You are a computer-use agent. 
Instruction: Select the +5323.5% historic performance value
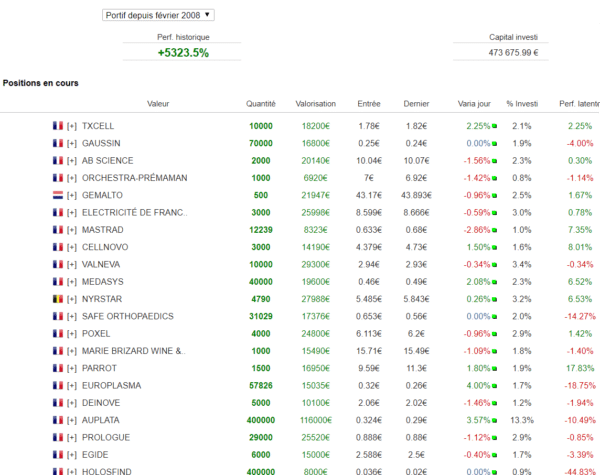[x=183, y=53]
